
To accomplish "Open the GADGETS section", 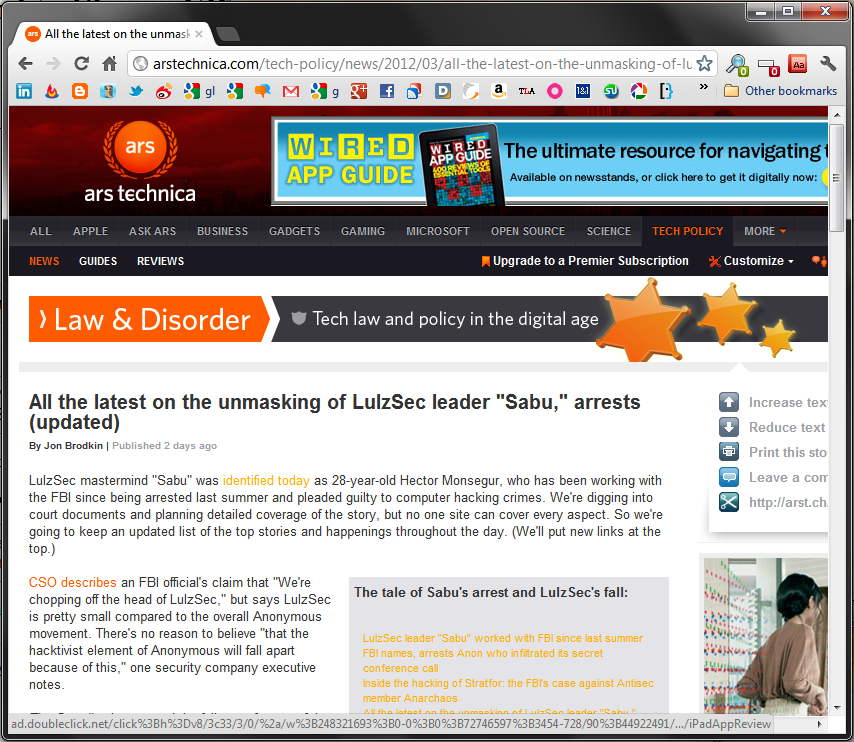I will tap(295, 231).
